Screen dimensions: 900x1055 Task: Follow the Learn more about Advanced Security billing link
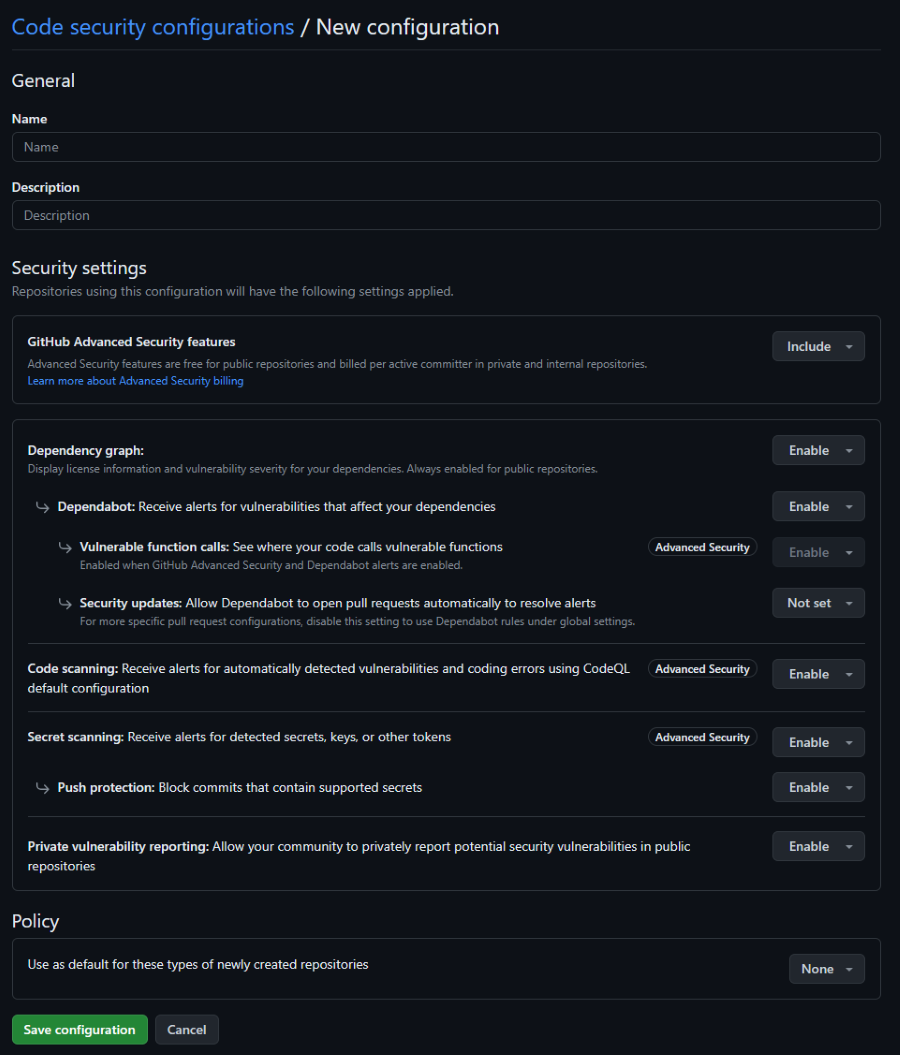(x=135, y=381)
